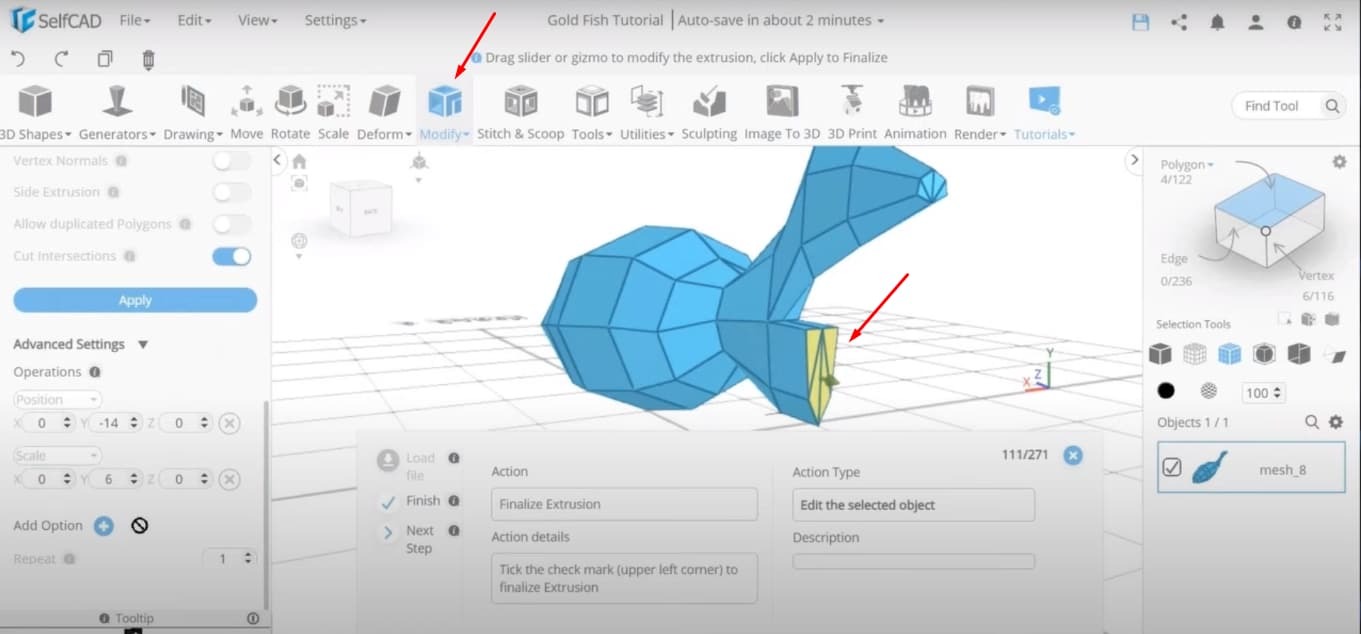
Task: Click Finish in the tutorial panel
Action: (423, 500)
